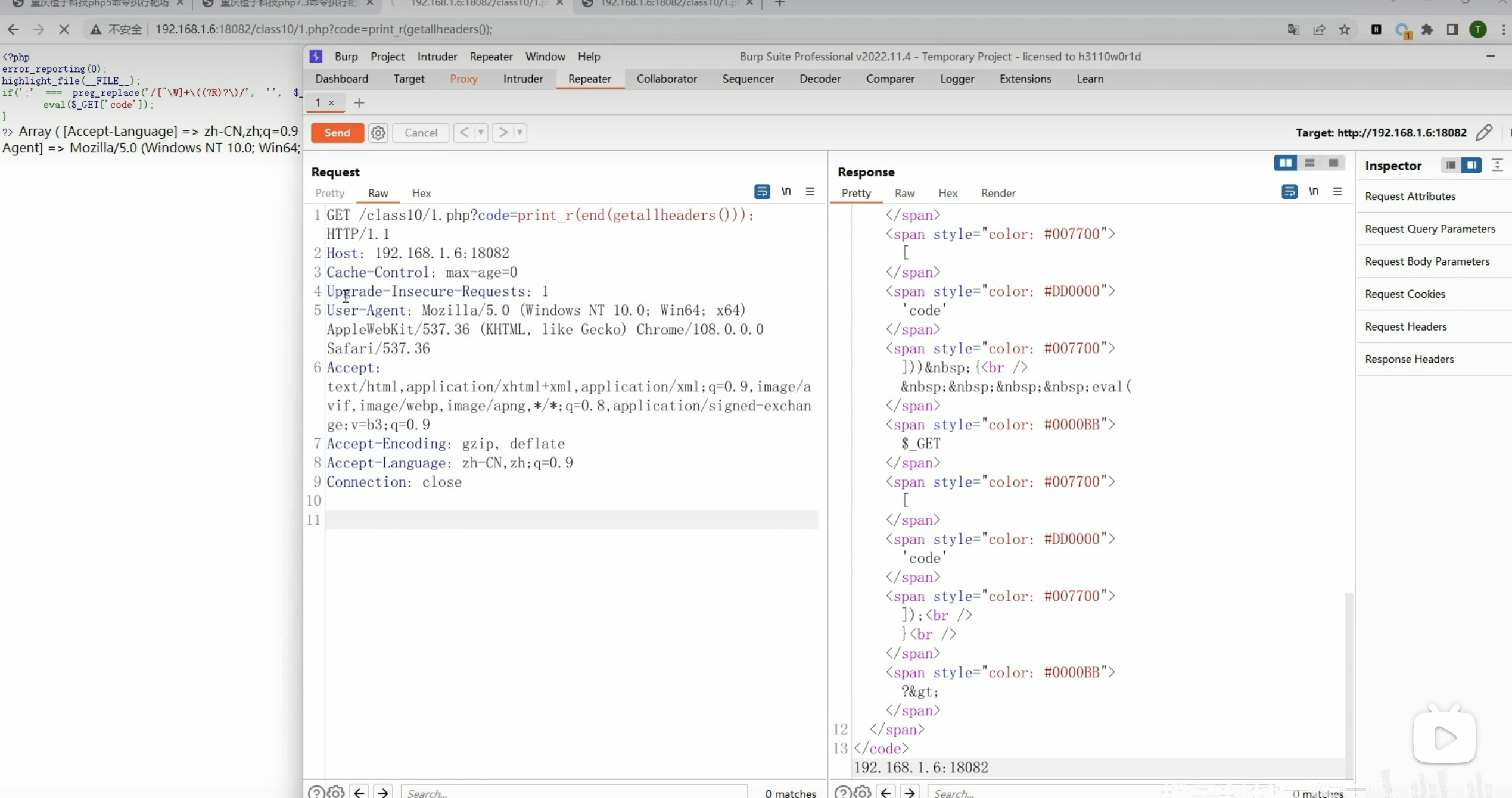Click the edit target pencil icon
The image size is (1512, 798).
tap(1484, 132)
